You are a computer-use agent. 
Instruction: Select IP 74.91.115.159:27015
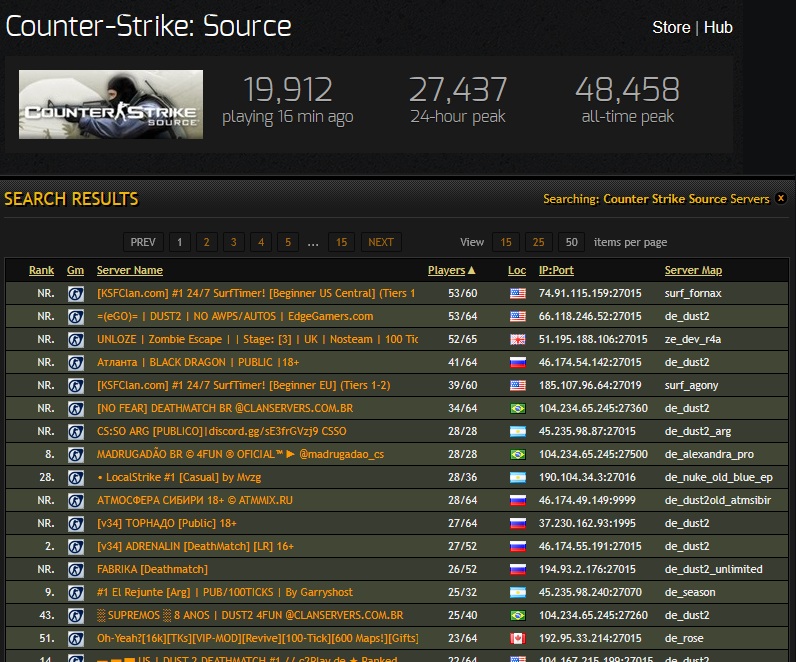[x=590, y=293]
